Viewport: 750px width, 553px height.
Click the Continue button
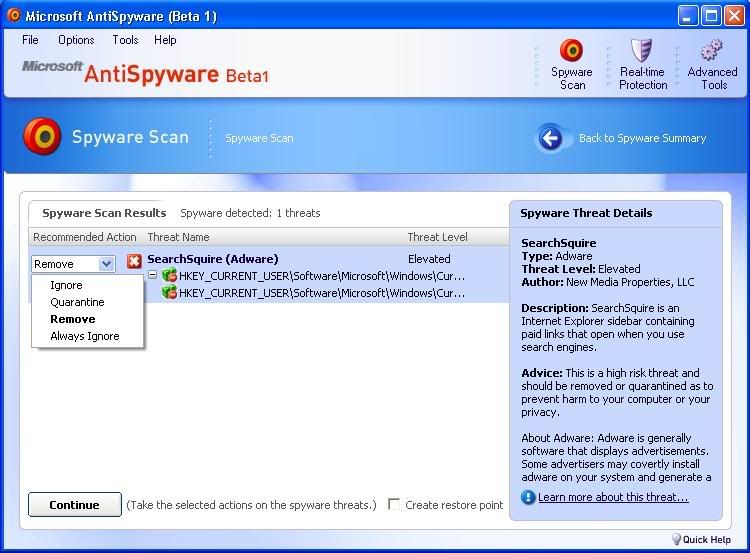coord(75,505)
